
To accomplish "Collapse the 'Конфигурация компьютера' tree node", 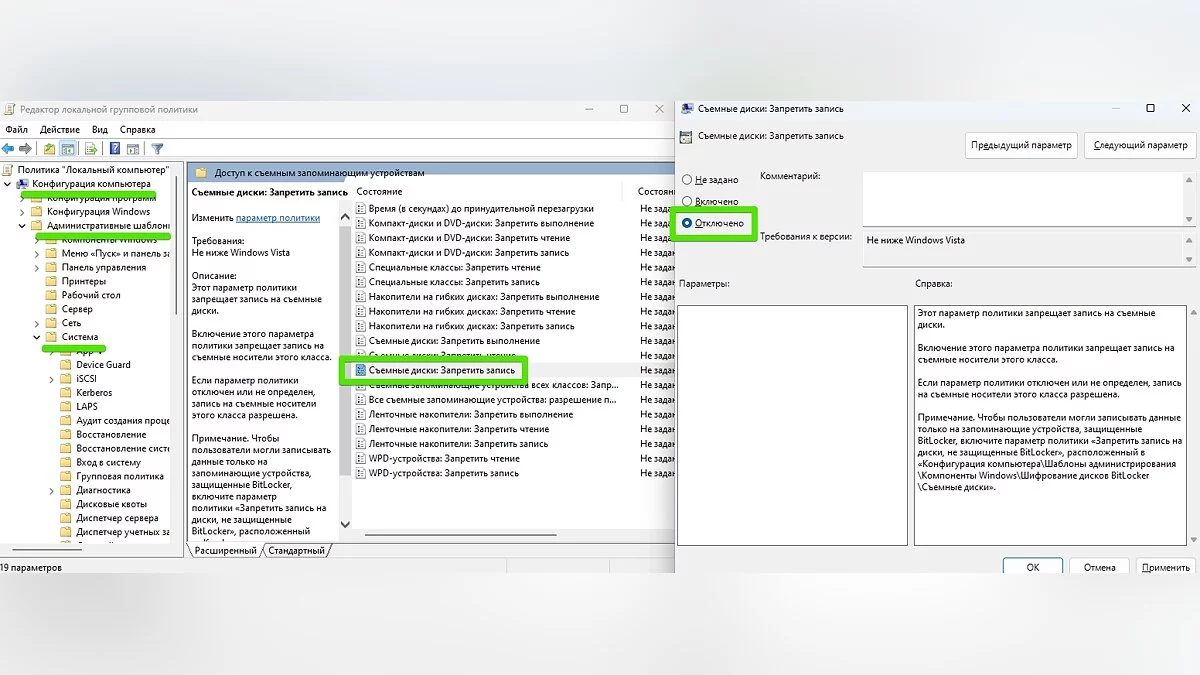I will tap(8, 184).
